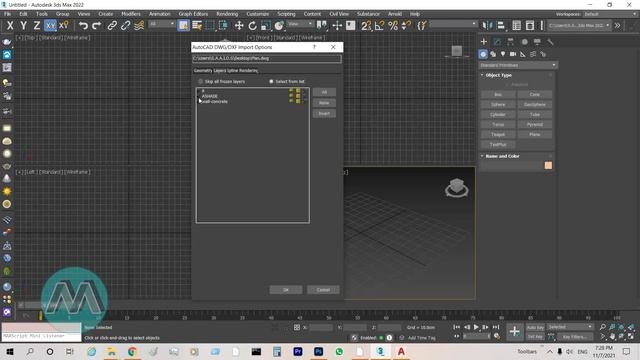Toggle the Percent Snap icon
This screenshot has width=640, height=360.
393,26
